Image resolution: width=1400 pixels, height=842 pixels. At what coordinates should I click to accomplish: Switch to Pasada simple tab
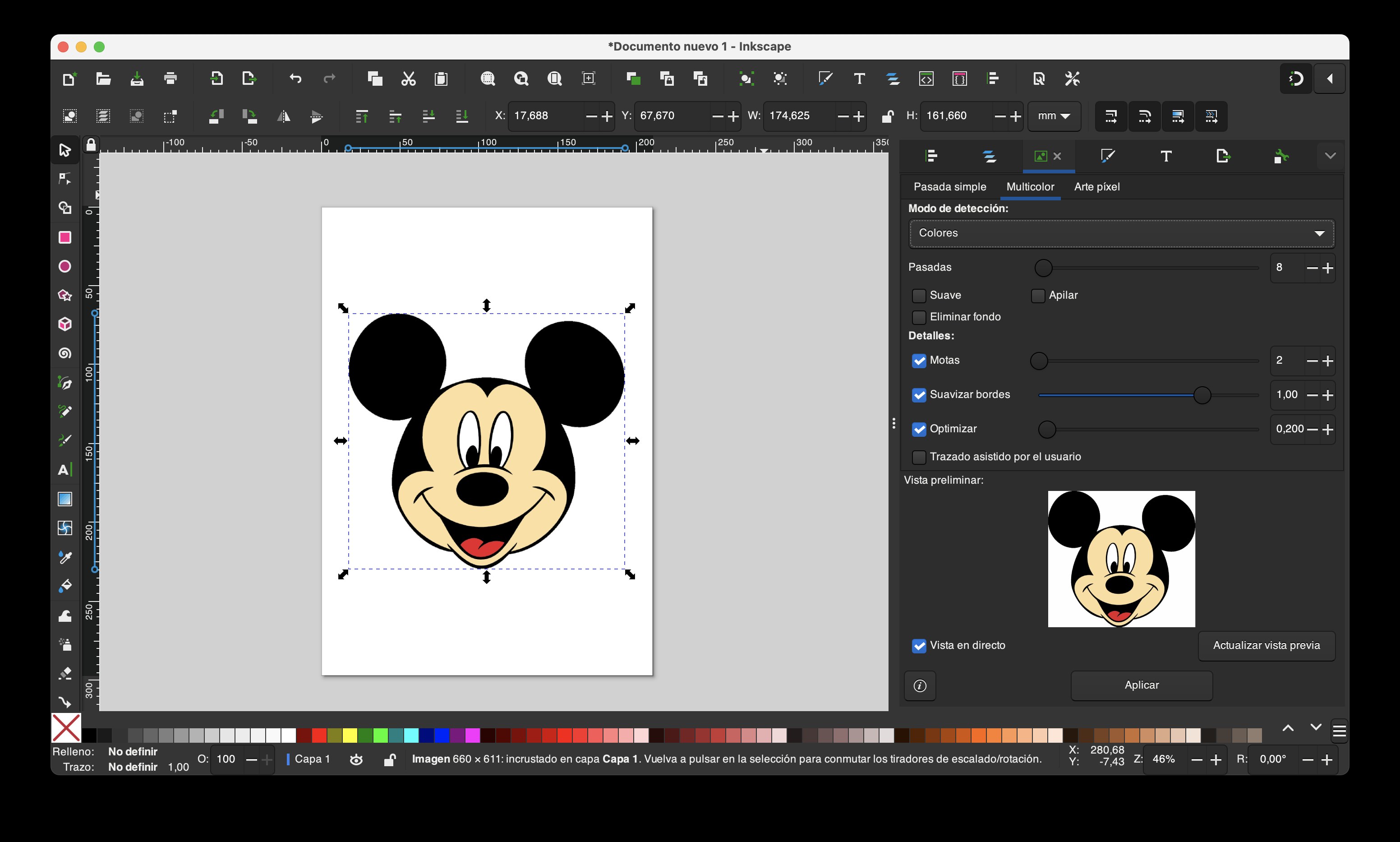pyautogui.click(x=950, y=187)
